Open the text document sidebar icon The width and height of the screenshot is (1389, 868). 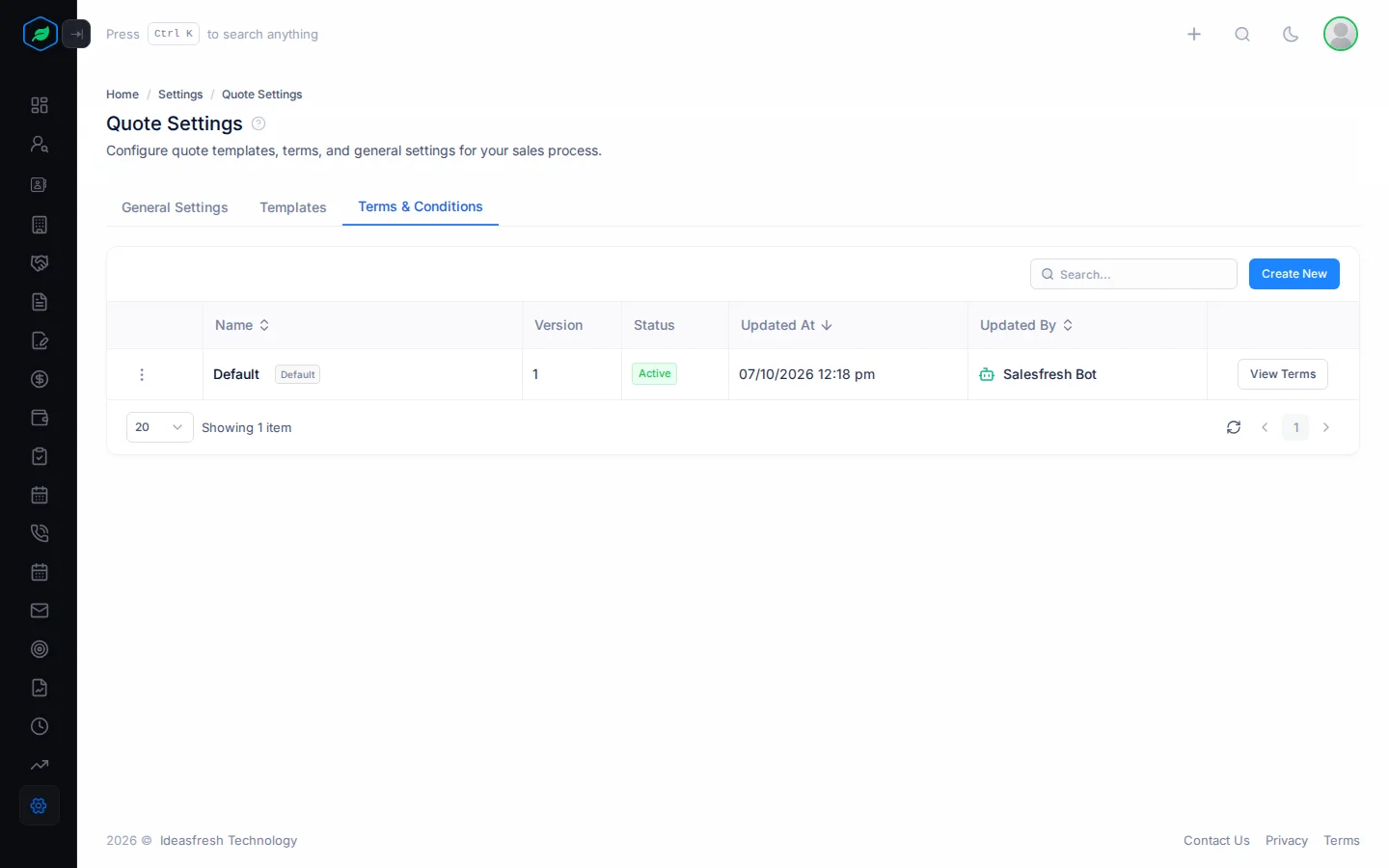[x=40, y=302]
